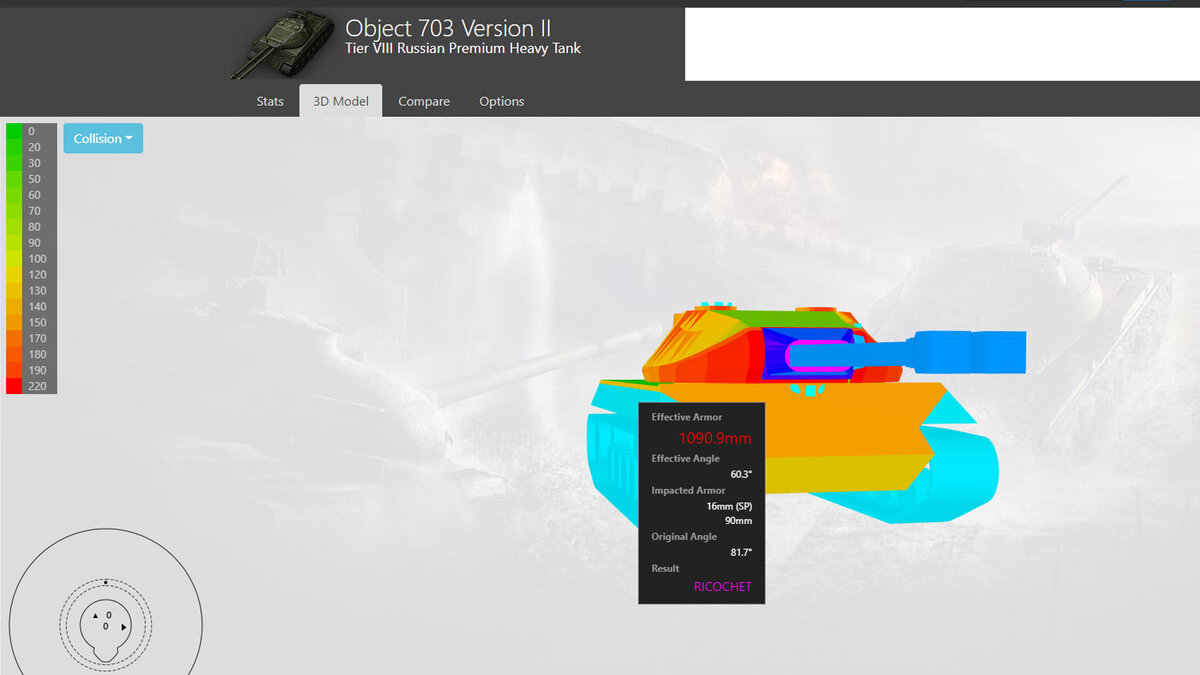The image size is (1200, 675).
Task: Click the 81.7° original angle value
Action: pos(741,553)
